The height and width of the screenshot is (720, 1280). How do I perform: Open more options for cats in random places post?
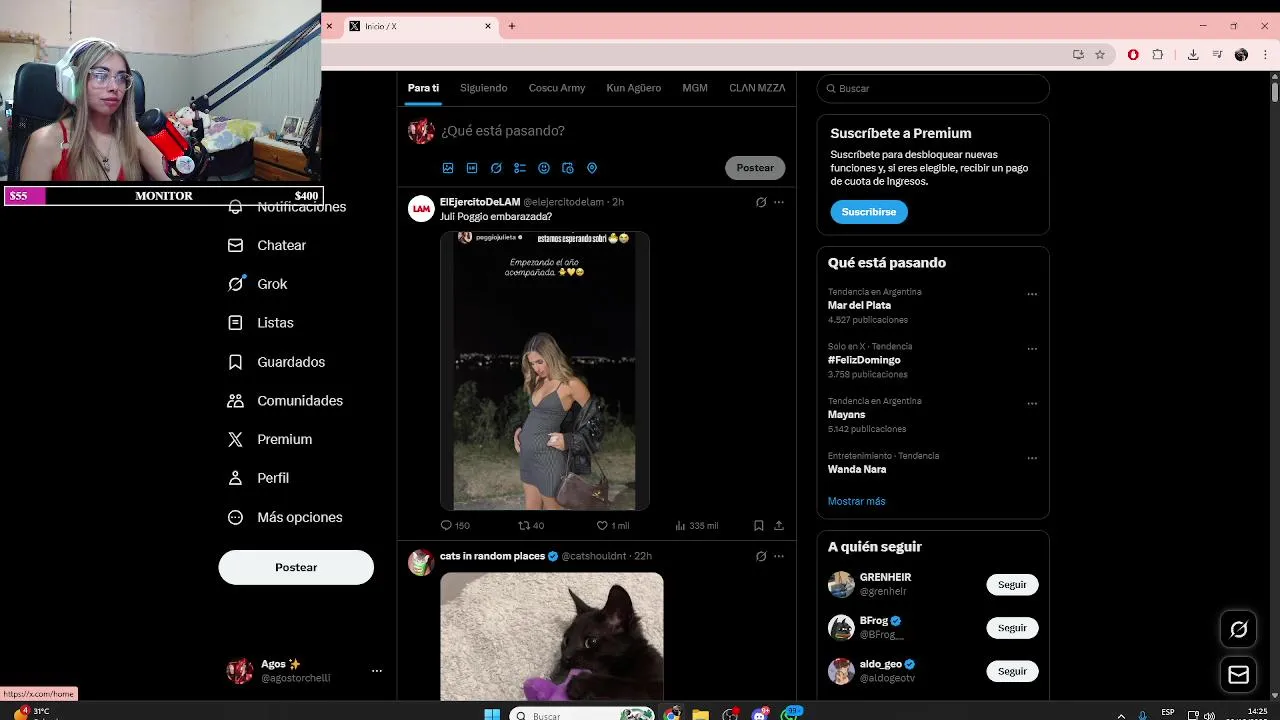[779, 556]
